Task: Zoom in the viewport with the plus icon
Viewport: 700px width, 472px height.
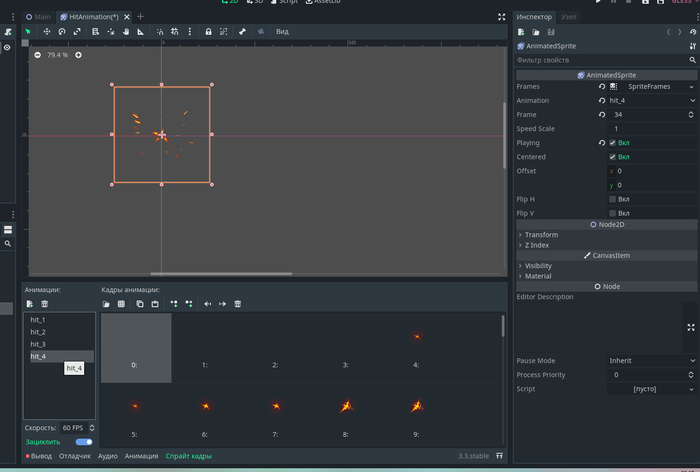Action: pyautogui.click(x=79, y=55)
